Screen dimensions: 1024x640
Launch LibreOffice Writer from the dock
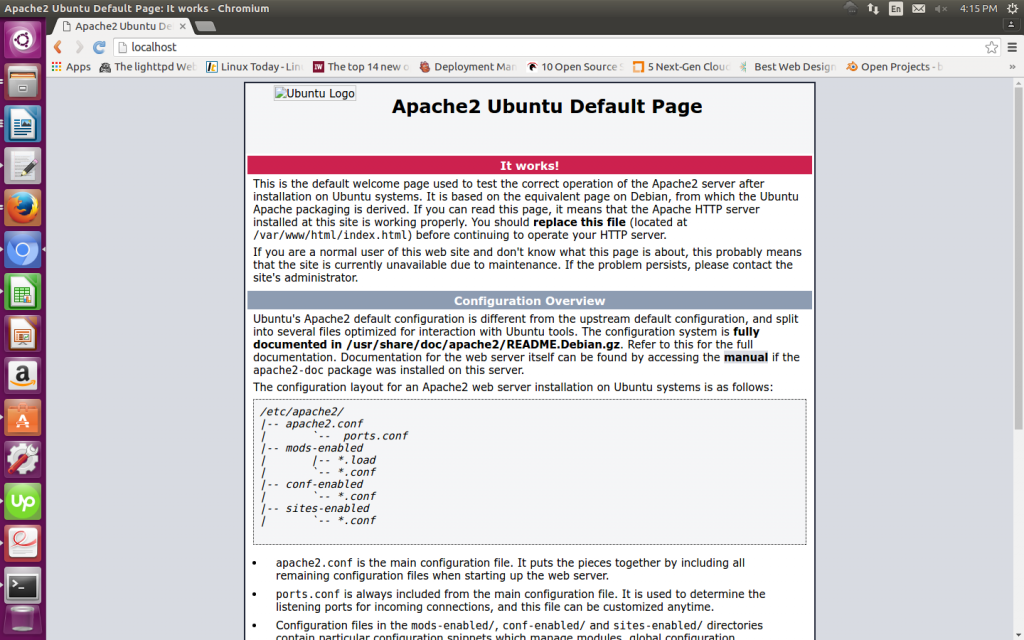tap(23, 124)
